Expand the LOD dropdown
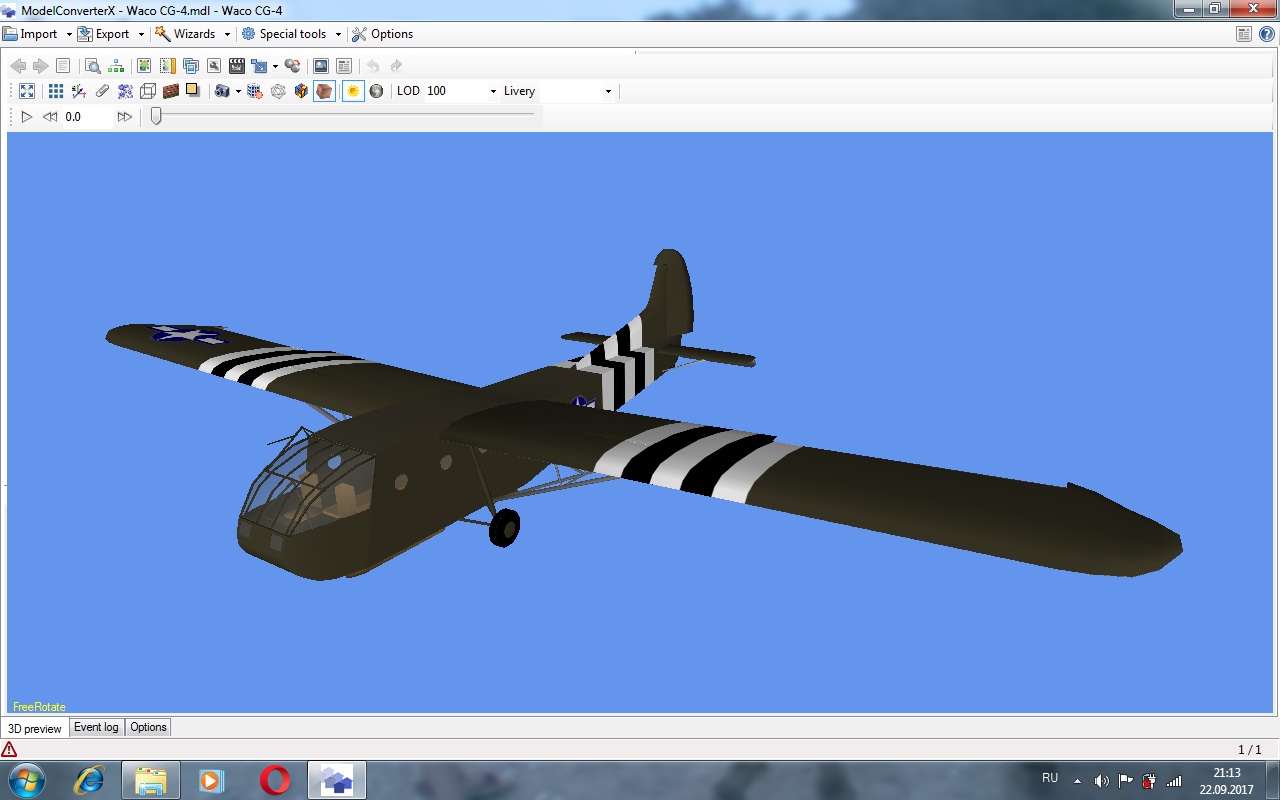This screenshot has width=1280, height=800. coord(493,91)
